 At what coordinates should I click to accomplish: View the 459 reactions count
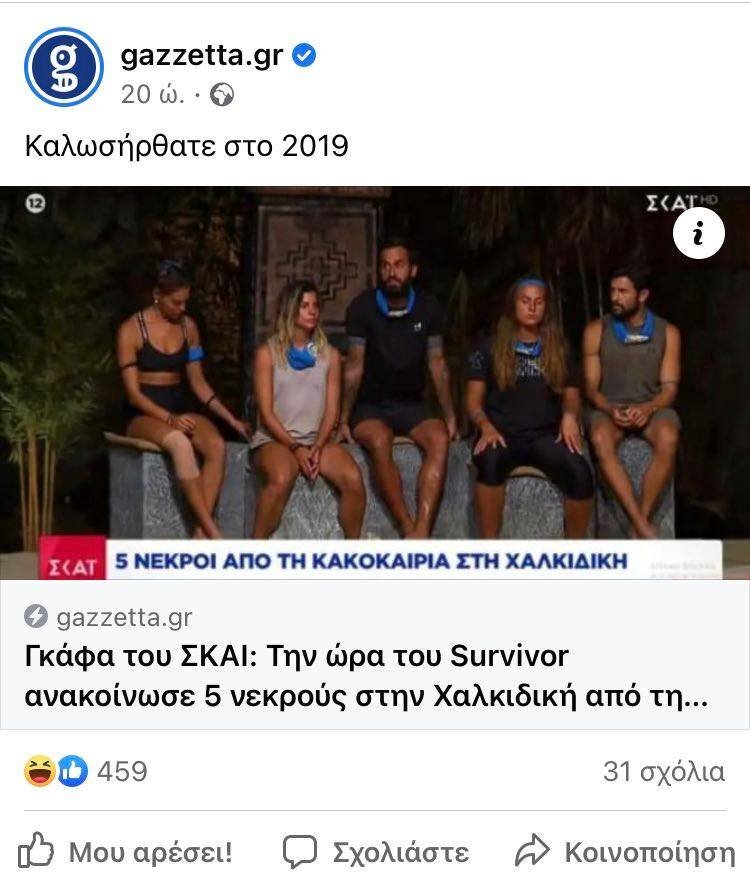[122, 771]
